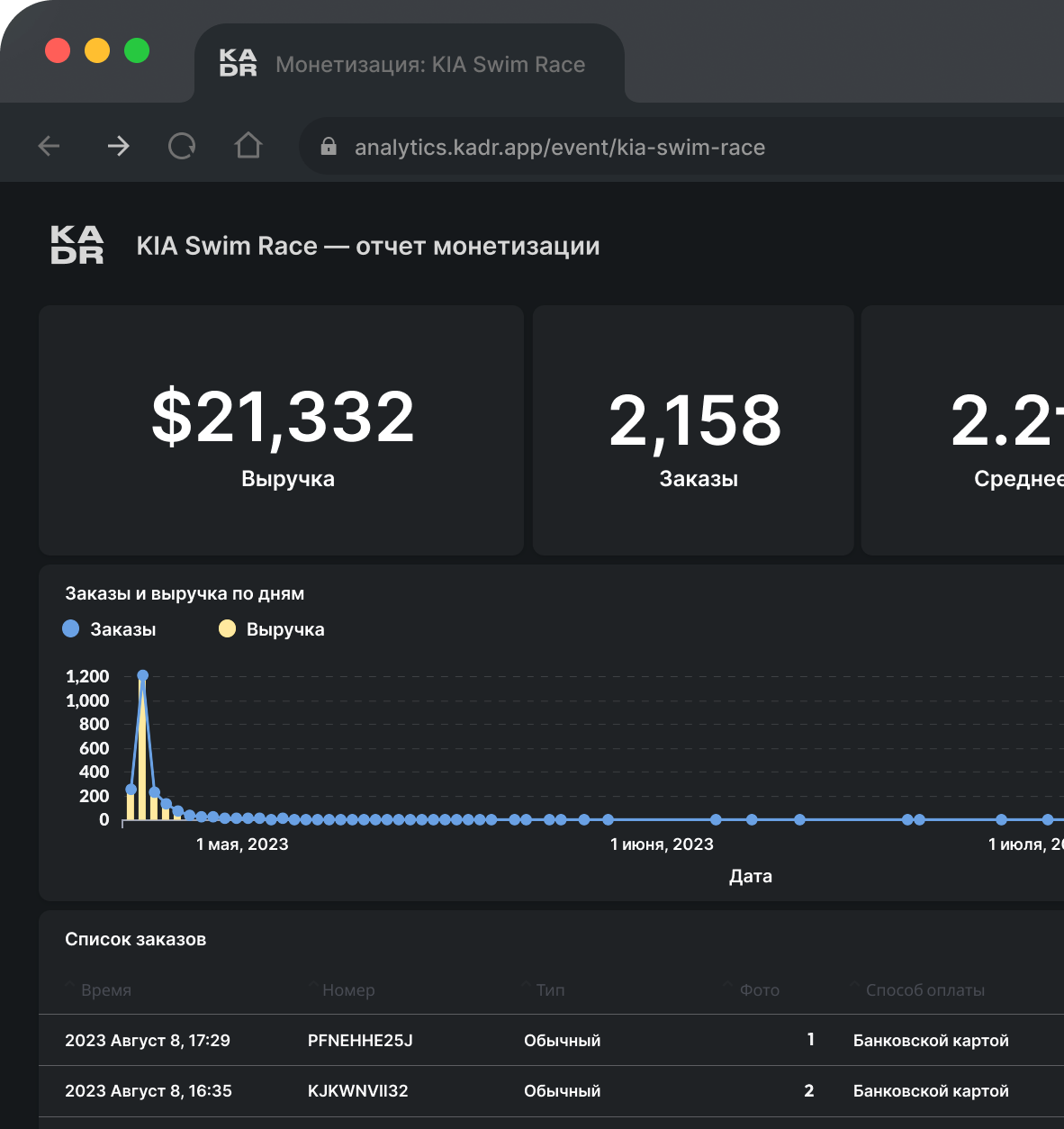
Task: Go to the browser home page icon
Action: click(x=248, y=146)
